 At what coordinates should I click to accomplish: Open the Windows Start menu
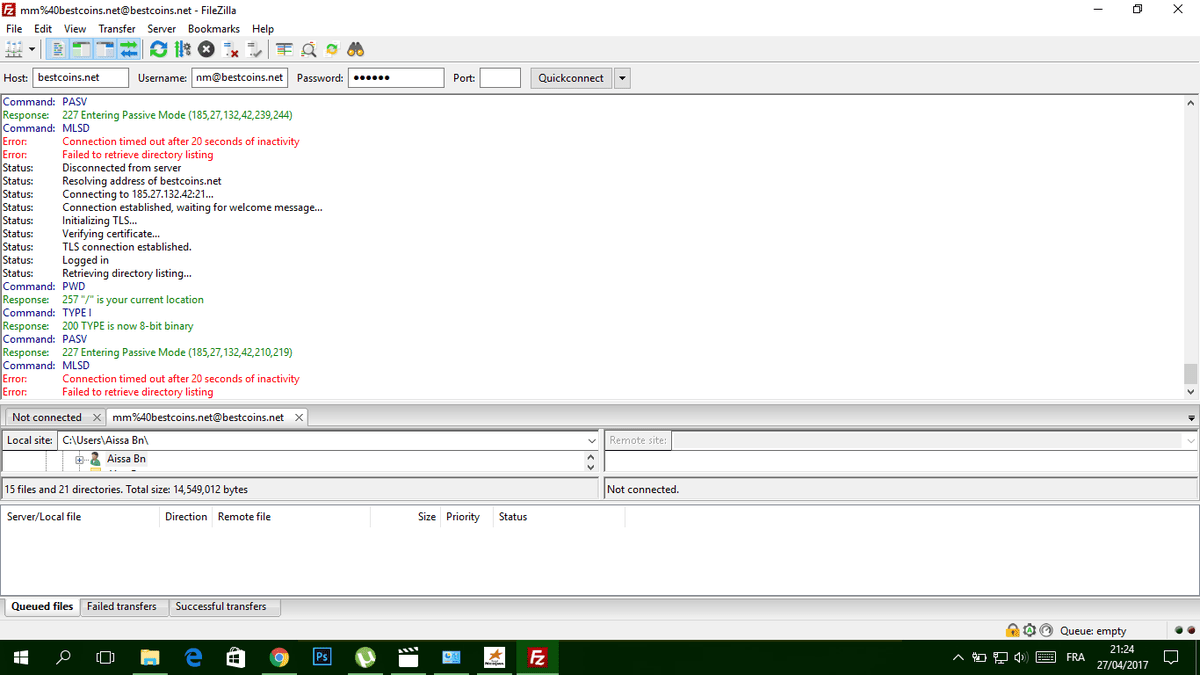[x=20, y=657]
